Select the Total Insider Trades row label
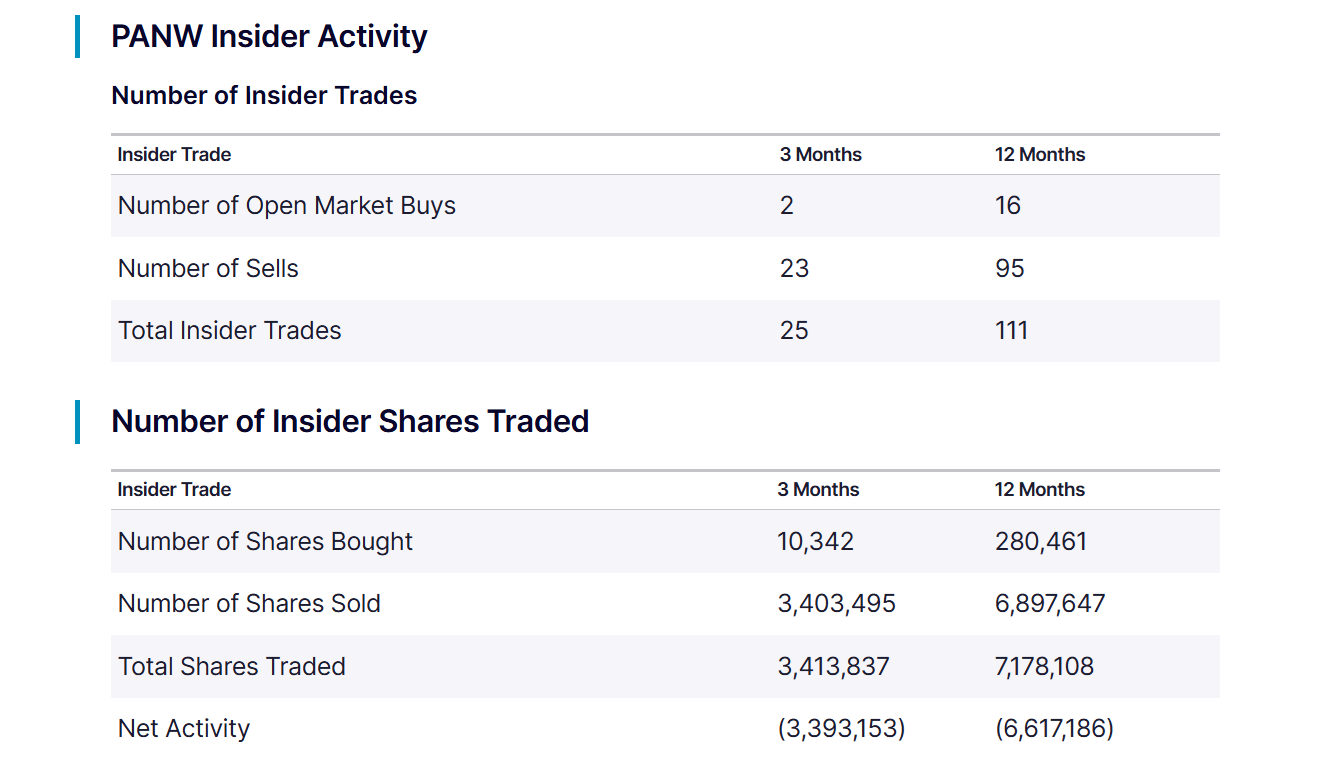 point(230,331)
